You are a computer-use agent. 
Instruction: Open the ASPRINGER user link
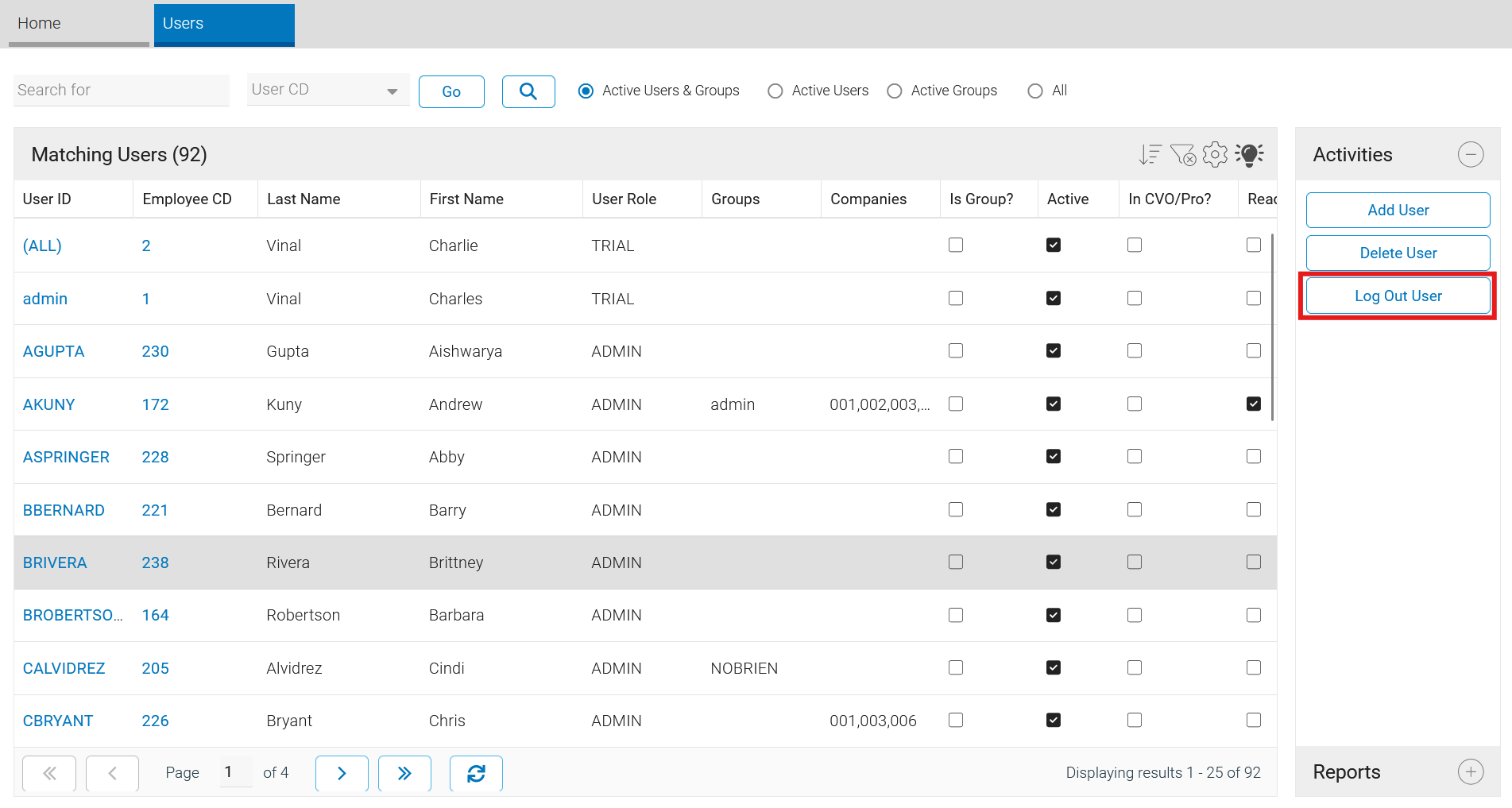coord(66,457)
